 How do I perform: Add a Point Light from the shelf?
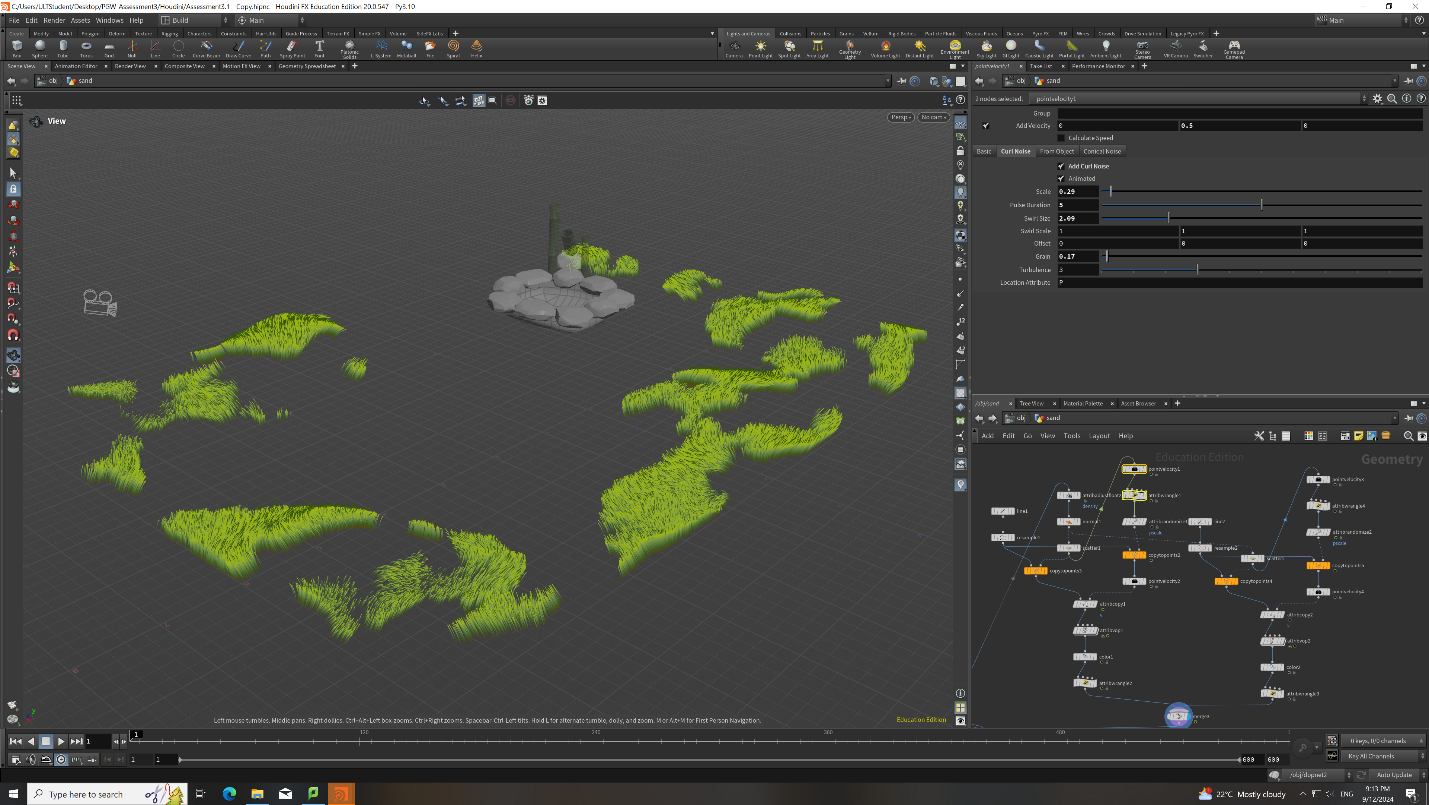(761, 47)
